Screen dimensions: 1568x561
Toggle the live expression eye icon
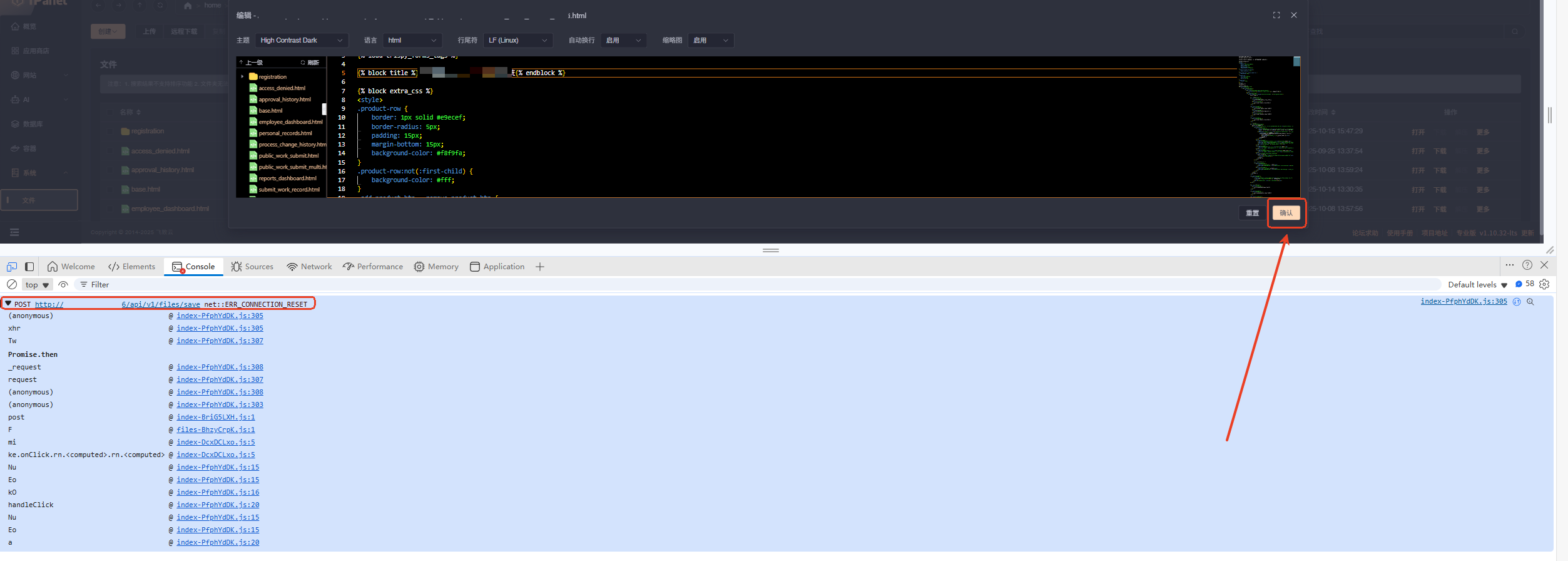(x=63, y=284)
